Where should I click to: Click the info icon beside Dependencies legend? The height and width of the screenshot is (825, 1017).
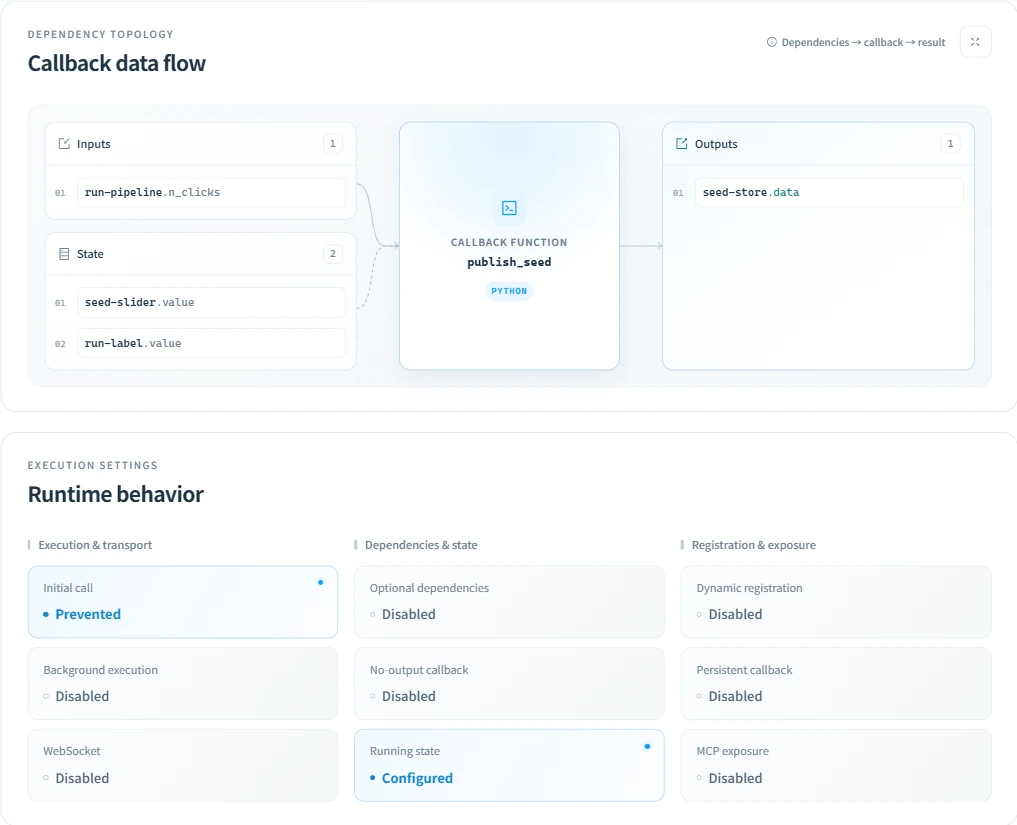772,42
